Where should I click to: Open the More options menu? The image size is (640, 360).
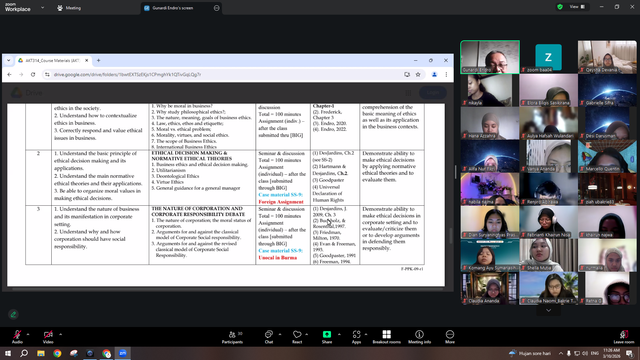point(450,337)
